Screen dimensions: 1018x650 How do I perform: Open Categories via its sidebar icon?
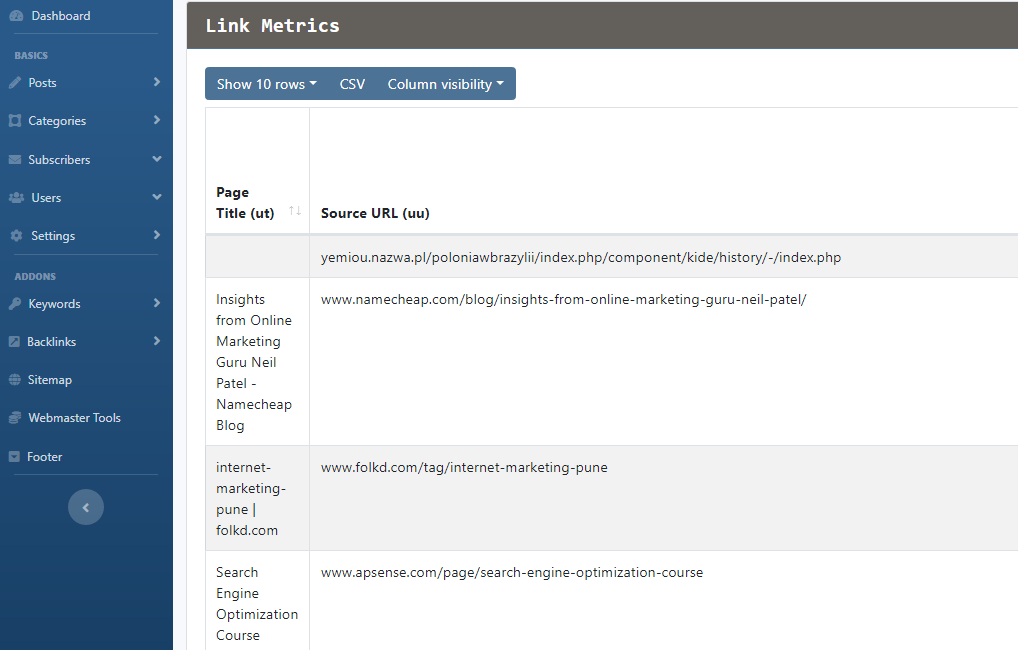click(x=14, y=120)
